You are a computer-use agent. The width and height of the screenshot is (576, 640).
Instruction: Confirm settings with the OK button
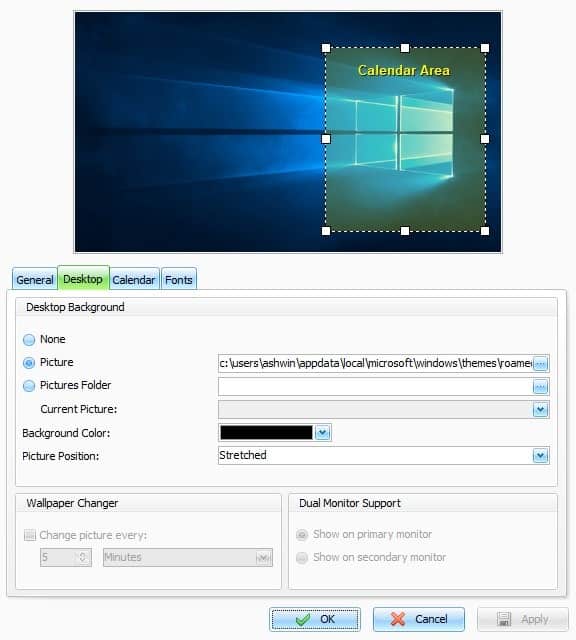pyautogui.click(x=315, y=619)
